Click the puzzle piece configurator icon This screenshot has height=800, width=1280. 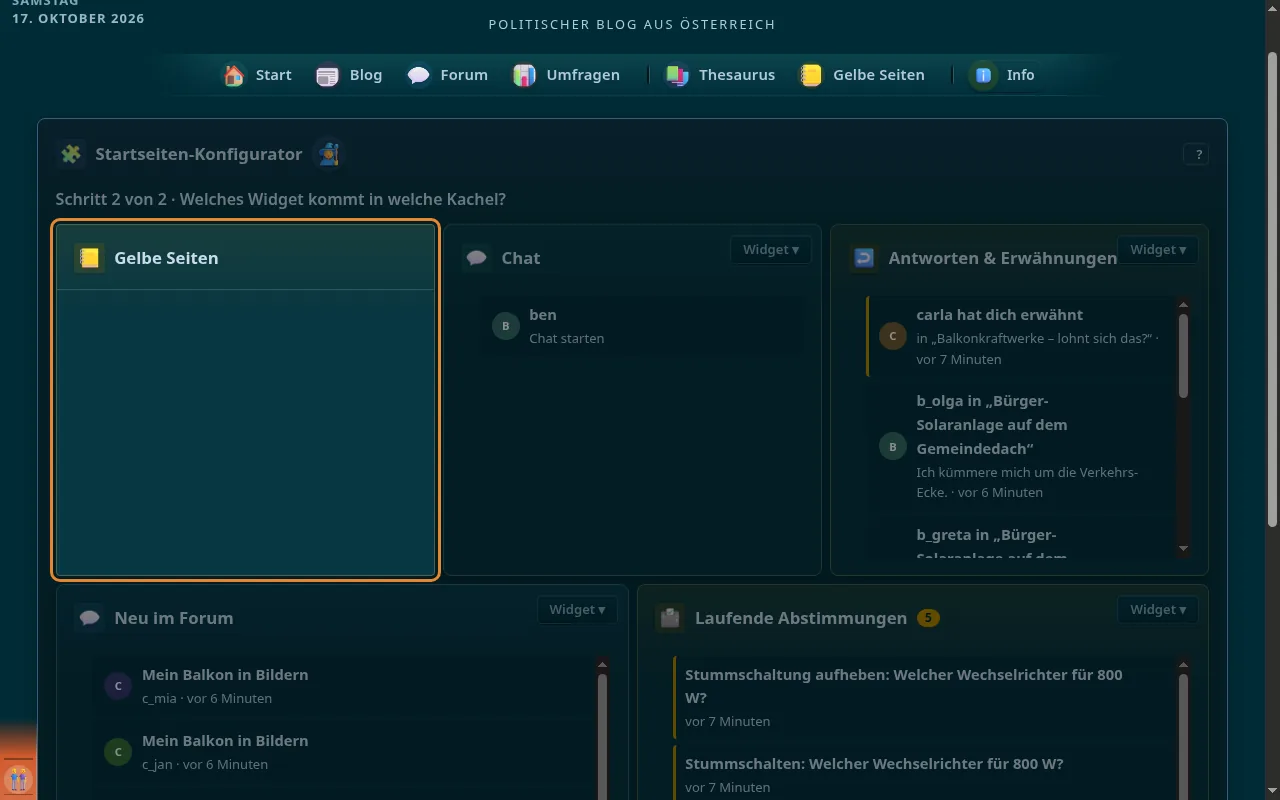[71, 154]
